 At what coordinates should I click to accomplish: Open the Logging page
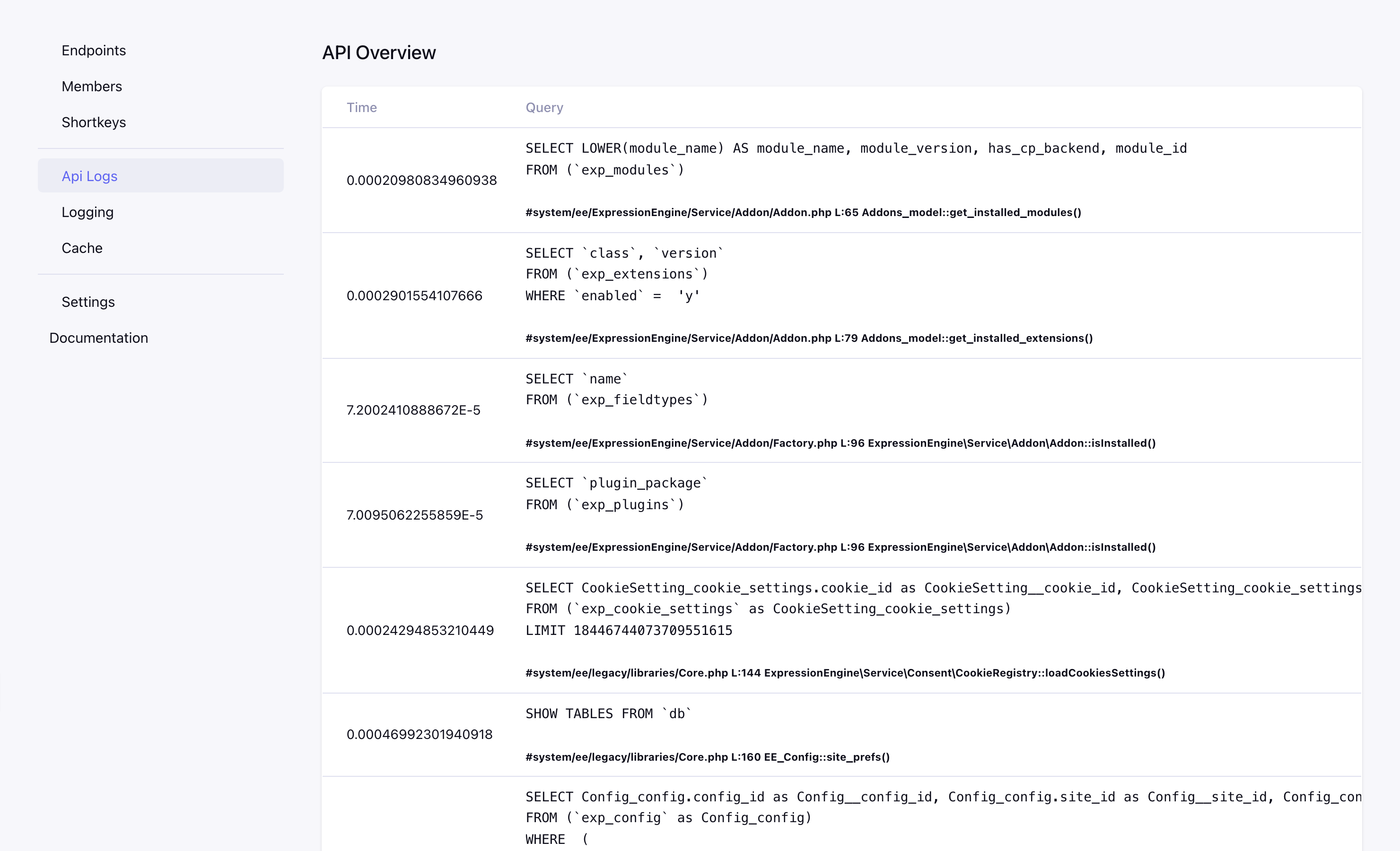87,212
